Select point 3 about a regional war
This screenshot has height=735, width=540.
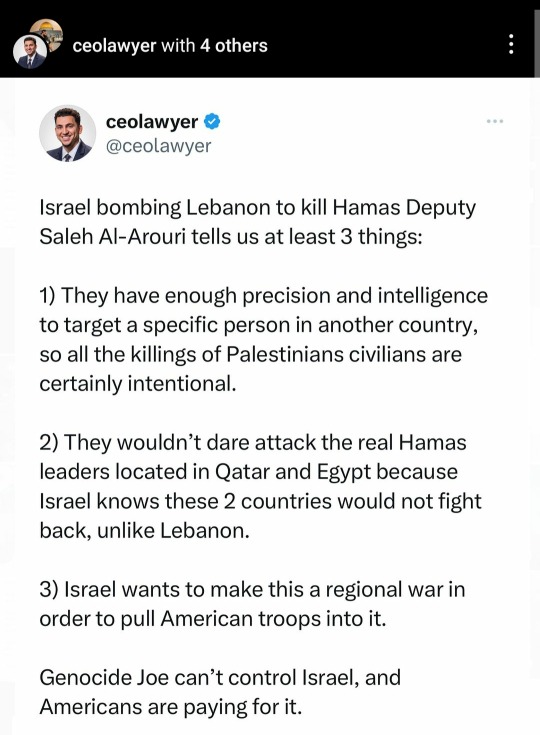click(x=252, y=604)
